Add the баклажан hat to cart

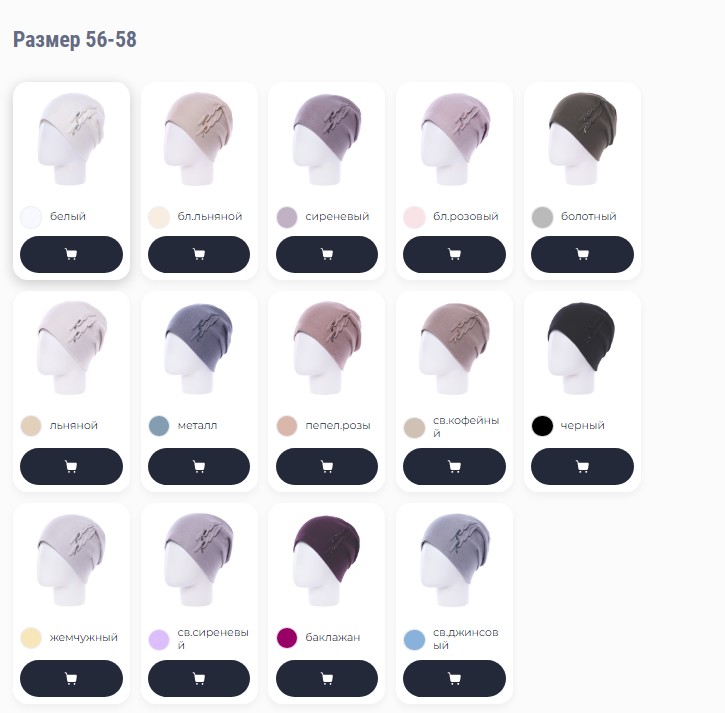327,678
